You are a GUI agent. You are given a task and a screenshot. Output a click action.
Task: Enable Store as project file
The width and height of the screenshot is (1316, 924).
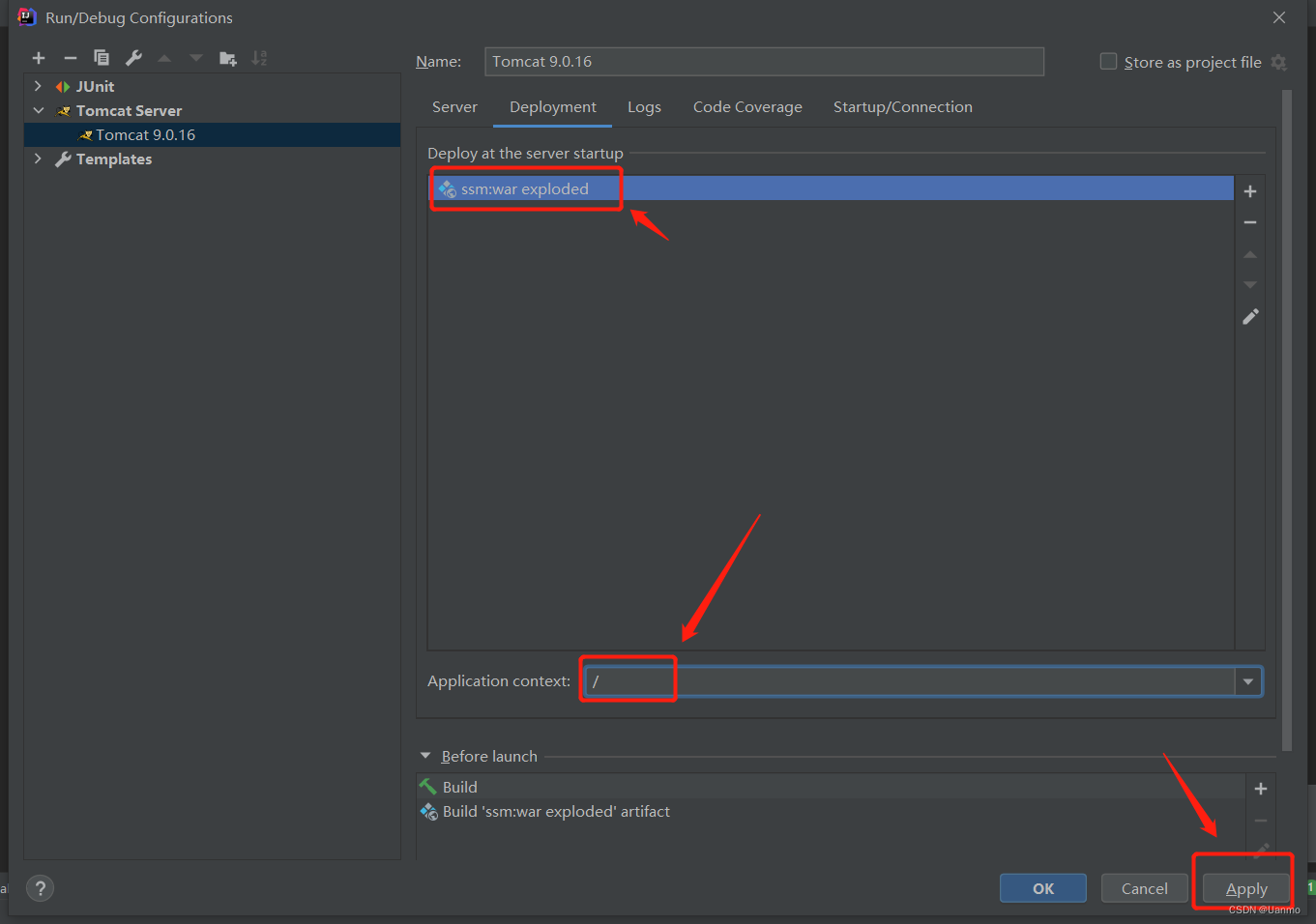coord(1108,61)
